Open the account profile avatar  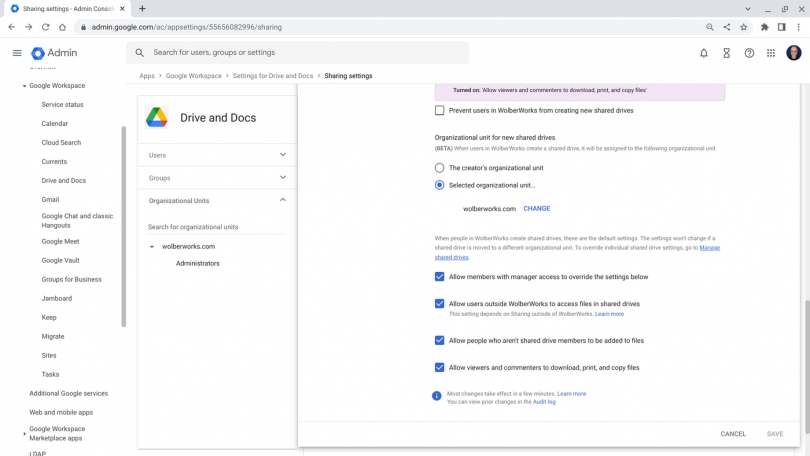793,53
